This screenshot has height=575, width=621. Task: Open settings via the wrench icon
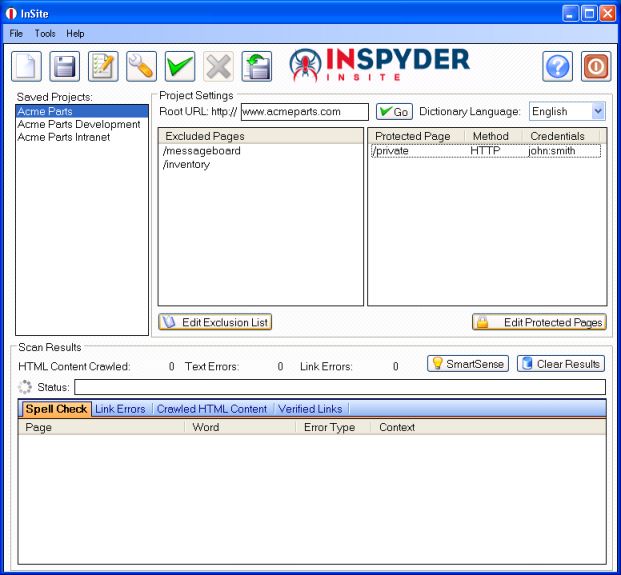point(141,66)
